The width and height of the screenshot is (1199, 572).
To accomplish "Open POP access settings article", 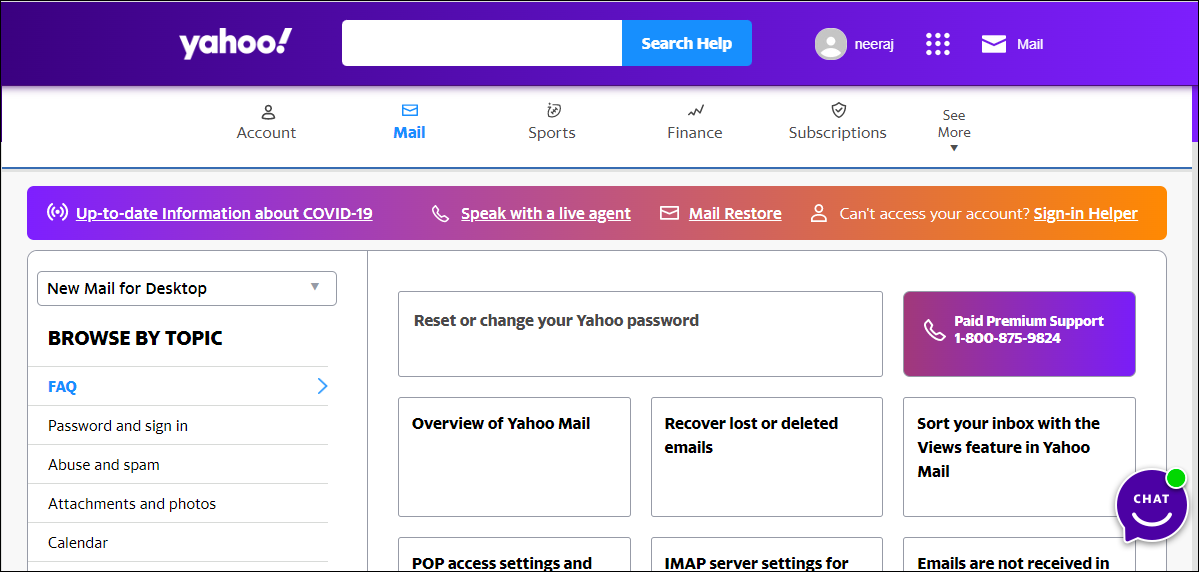I will click(x=515, y=554).
